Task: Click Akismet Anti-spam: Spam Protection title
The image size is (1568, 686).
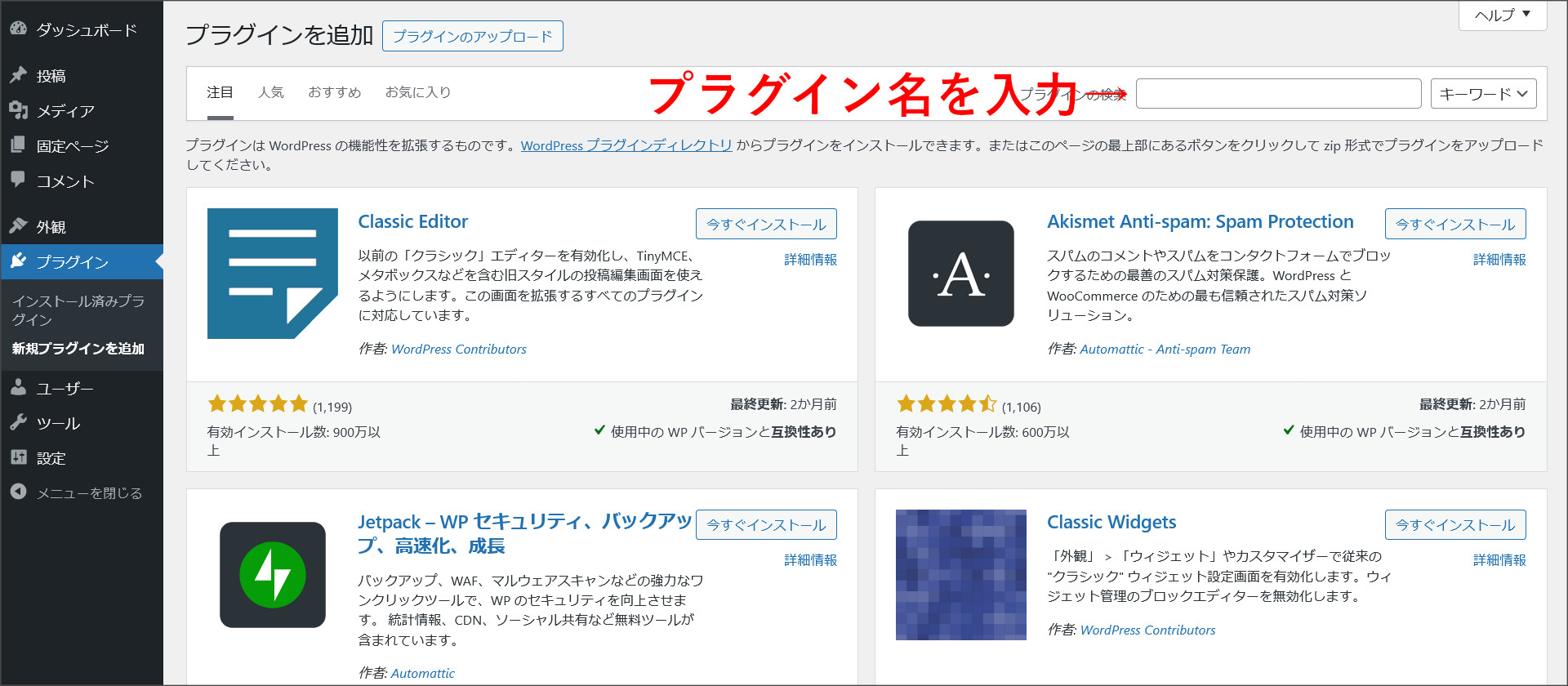Action: click(x=1200, y=221)
